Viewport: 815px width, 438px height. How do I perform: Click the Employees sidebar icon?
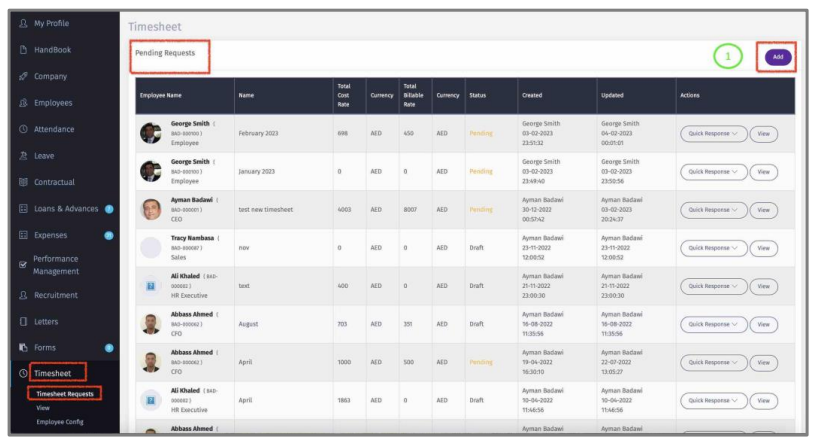(x=22, y=102)
